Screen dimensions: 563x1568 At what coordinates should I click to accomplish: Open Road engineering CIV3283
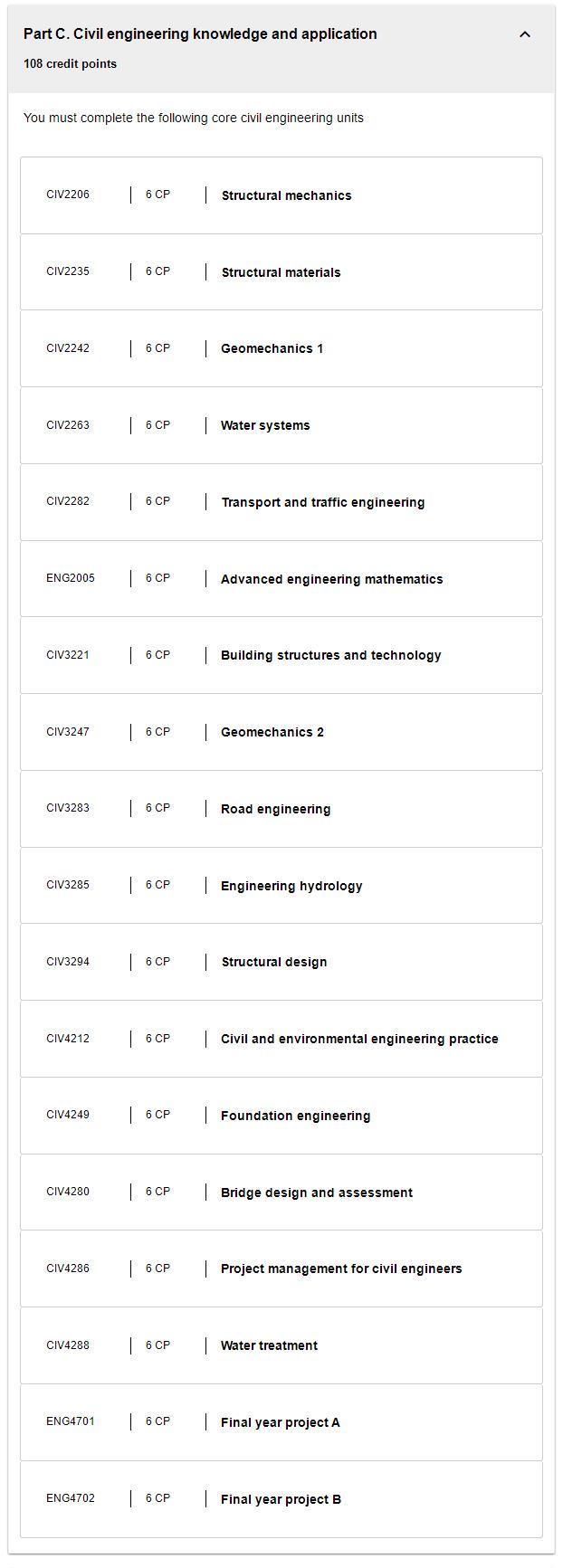point(281,809)
